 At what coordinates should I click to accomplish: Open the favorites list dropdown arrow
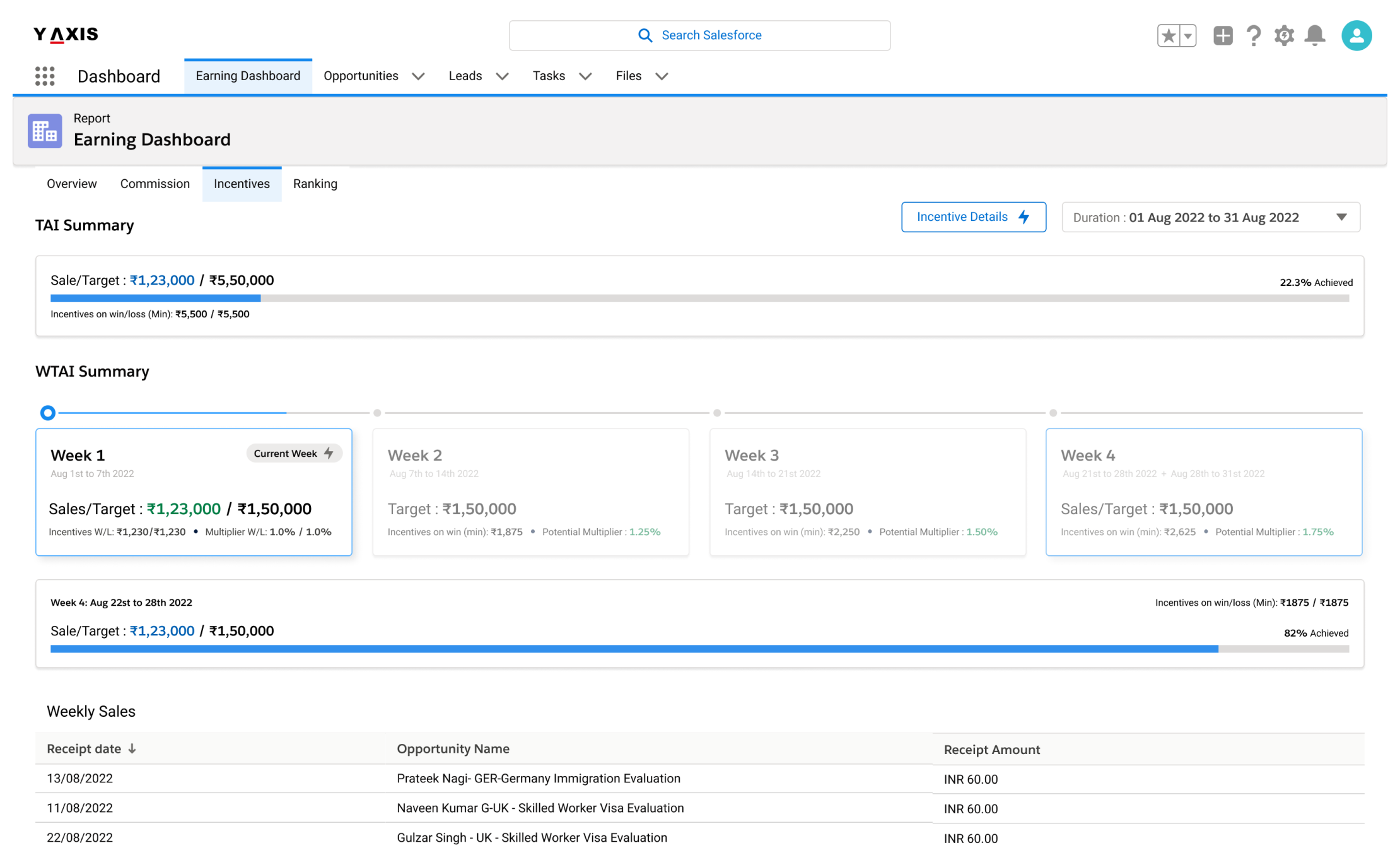[x=1188, y=35]
